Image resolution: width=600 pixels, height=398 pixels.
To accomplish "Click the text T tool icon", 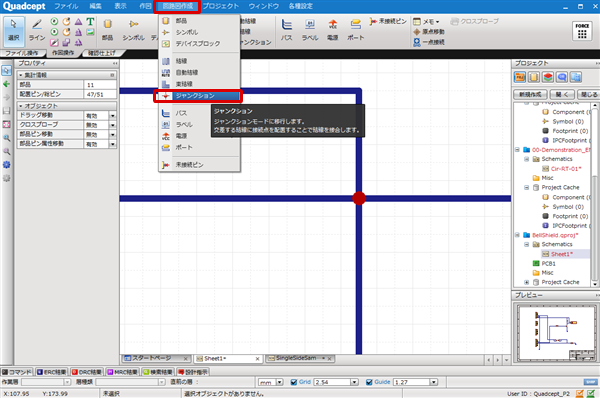I will point(90,21).
